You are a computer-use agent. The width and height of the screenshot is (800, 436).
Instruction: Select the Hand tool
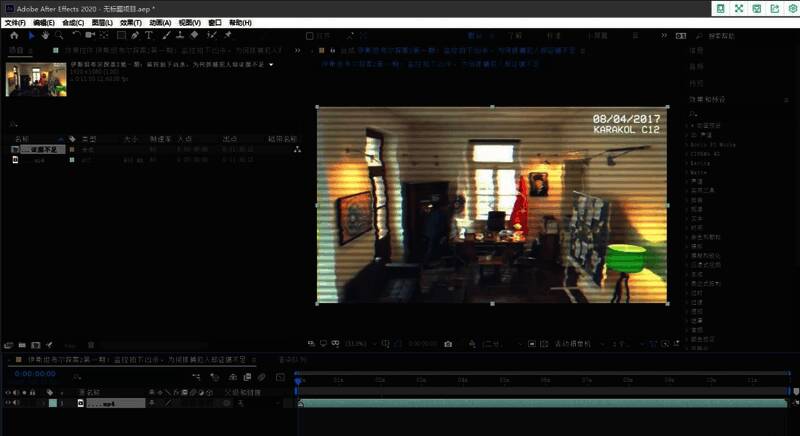pyautogui.click(x=45, y=35)
